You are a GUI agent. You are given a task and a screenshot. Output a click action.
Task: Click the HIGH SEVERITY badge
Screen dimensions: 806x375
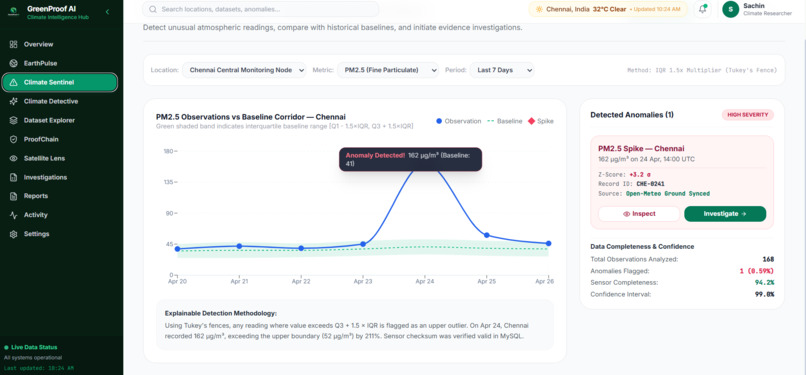[747, 115]
